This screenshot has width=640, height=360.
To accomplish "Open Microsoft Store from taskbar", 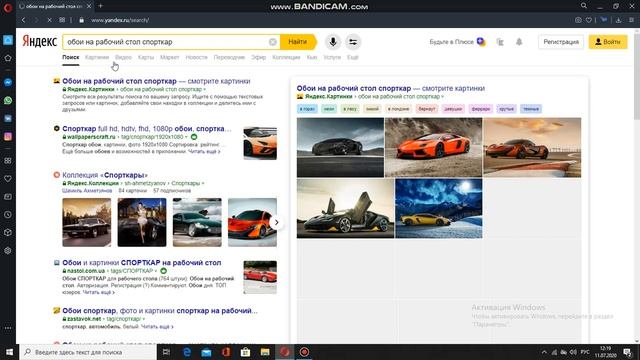I will click(245, 352).
